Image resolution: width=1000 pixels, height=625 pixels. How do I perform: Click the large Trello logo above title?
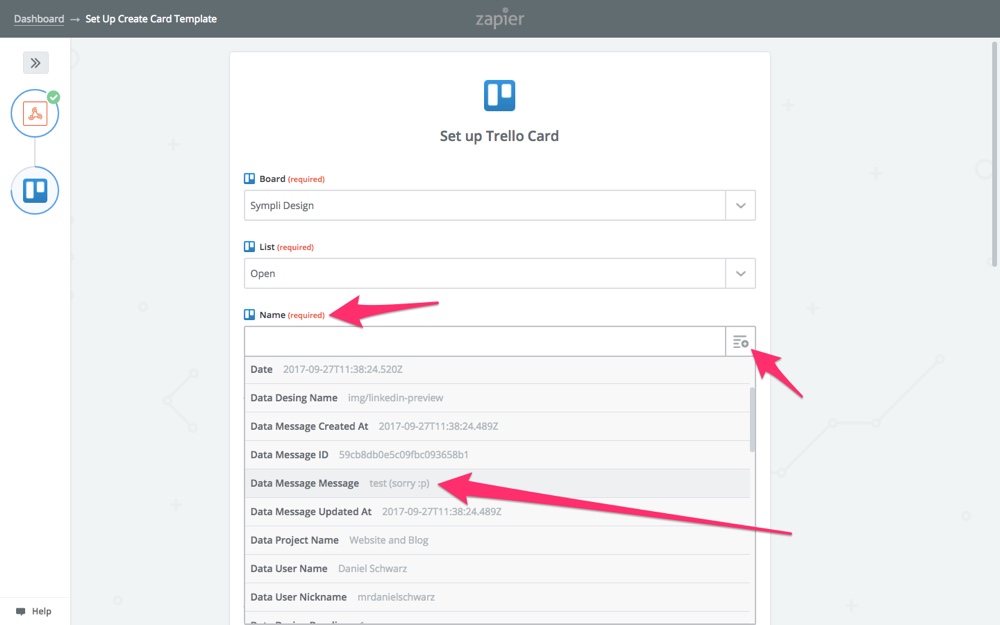499,96
